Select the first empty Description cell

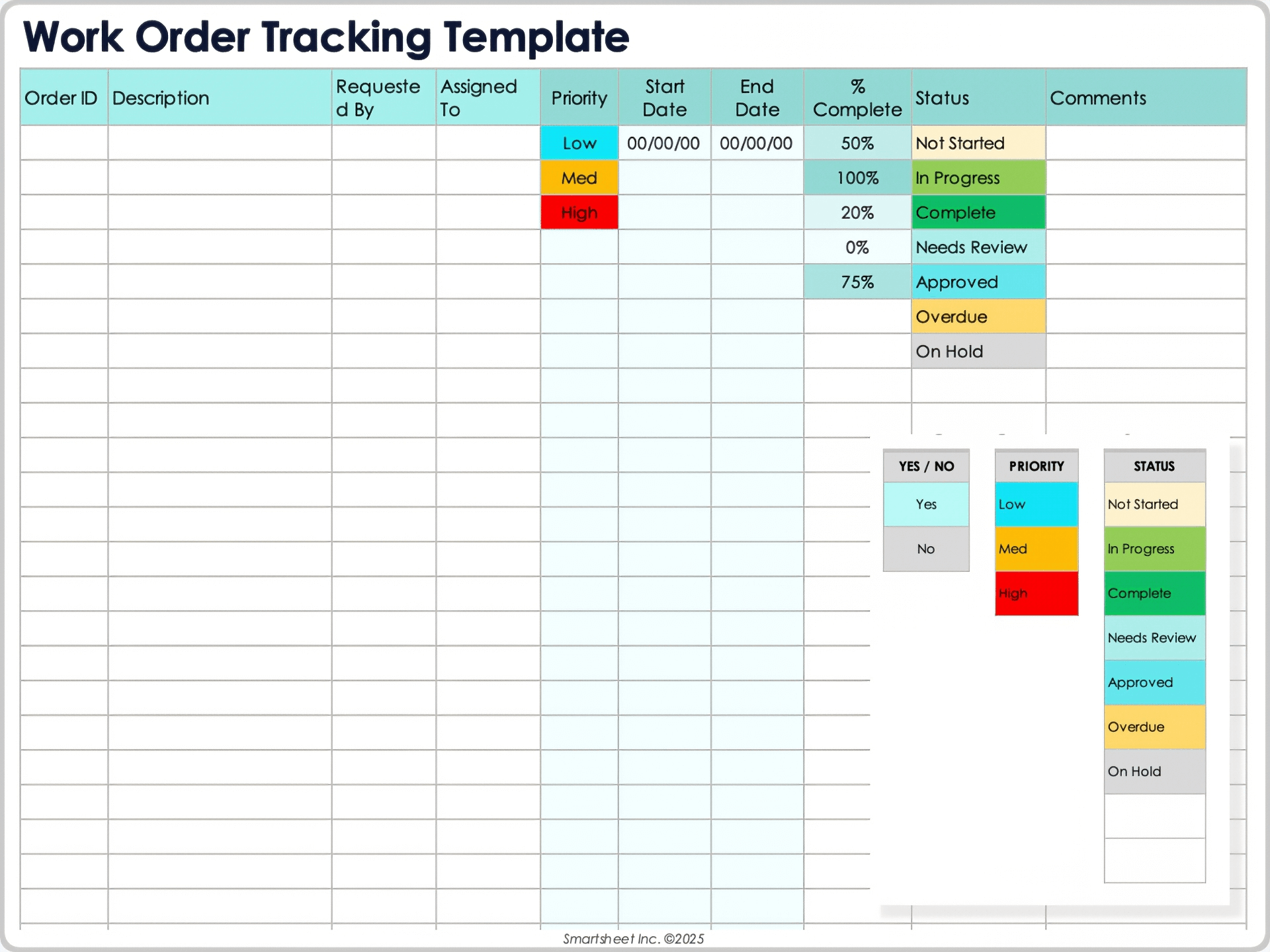point(220,143)
